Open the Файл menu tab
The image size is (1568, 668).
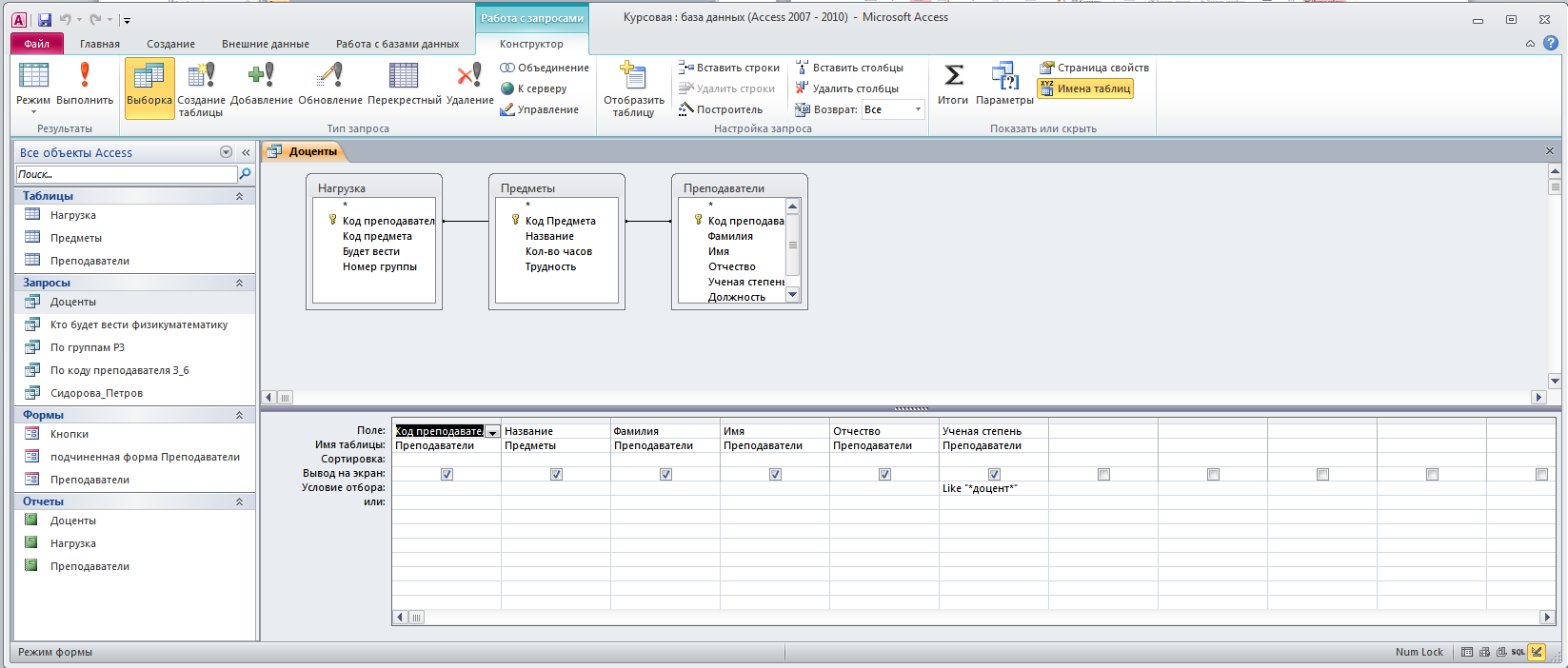point(37,44)
